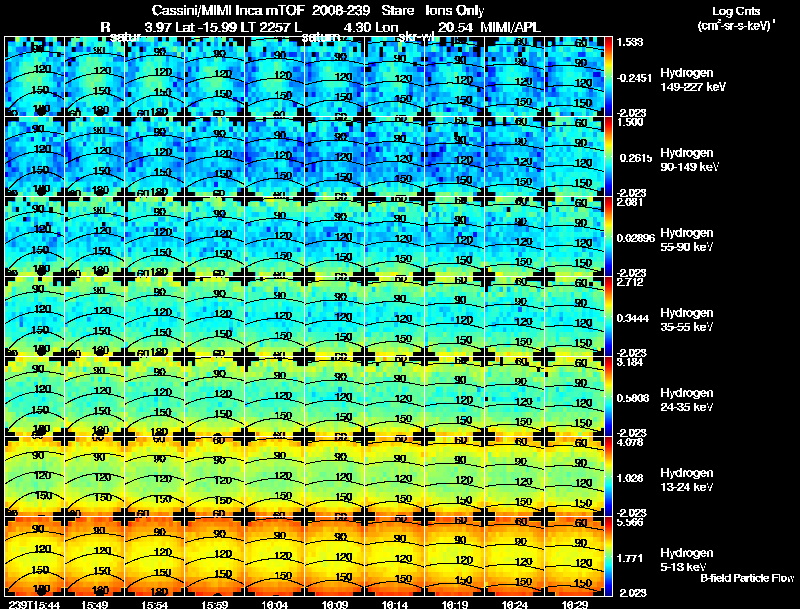Click the color bar for 55-90 keV row
The image size is (800, 609).
pos(608,237)
